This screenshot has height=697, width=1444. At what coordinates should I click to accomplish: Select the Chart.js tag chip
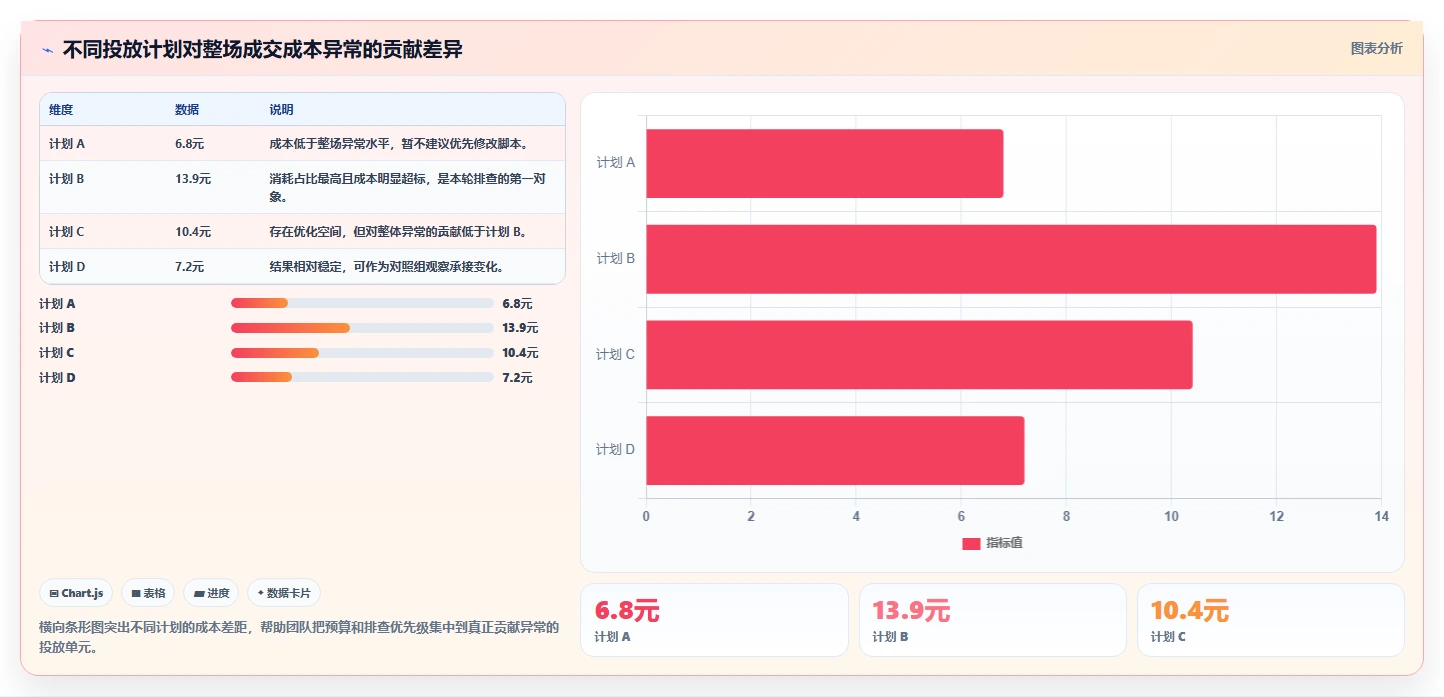77,593
